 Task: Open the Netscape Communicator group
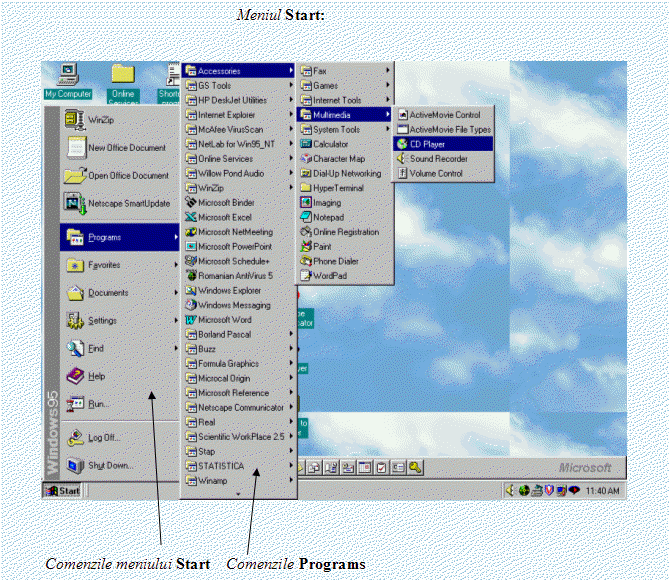coord(239,408)
